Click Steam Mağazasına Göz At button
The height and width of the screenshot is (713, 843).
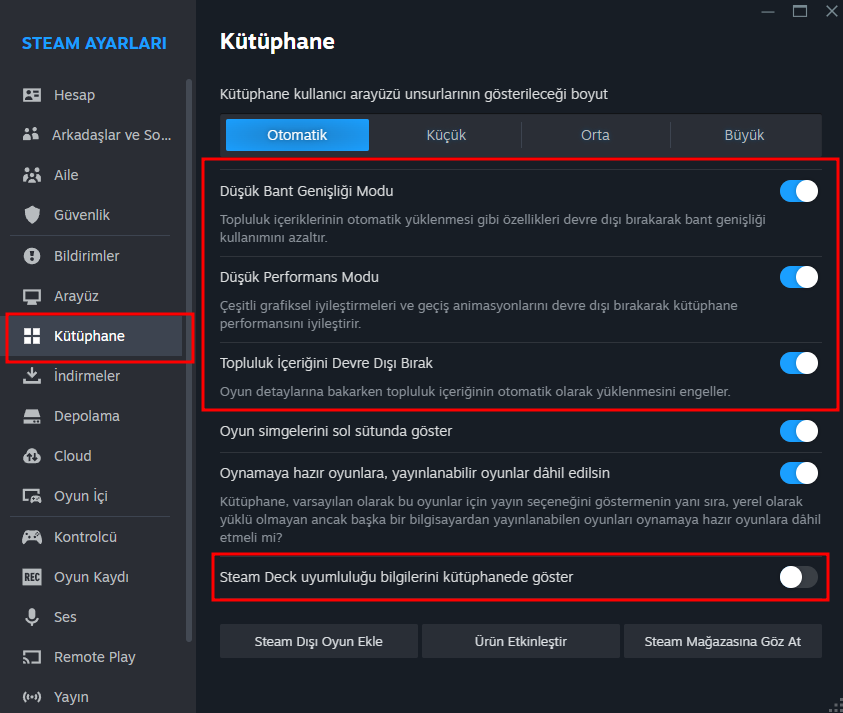[723, 641]
